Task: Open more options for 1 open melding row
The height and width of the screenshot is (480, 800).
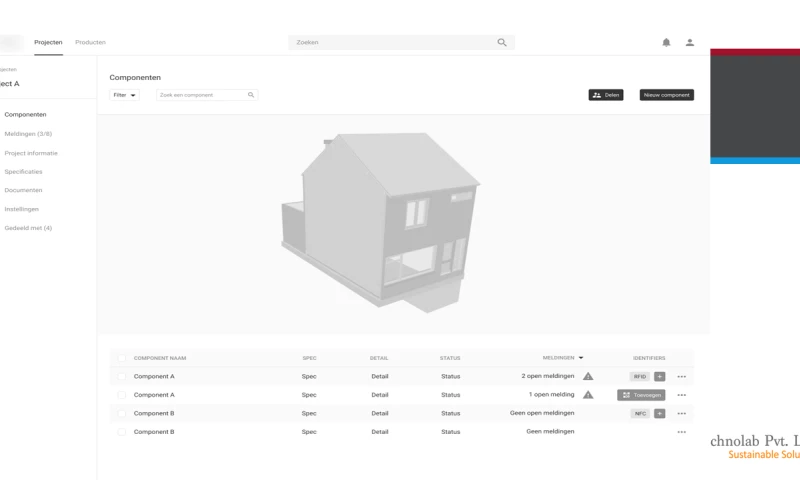Action: click(682, 395)
